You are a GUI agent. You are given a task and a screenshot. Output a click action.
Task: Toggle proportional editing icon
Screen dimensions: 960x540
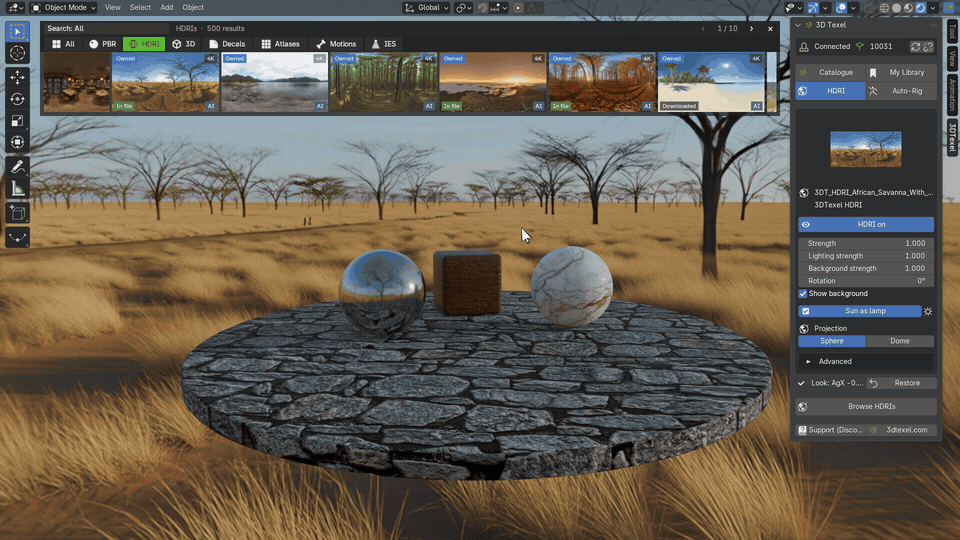click(518, 8)
